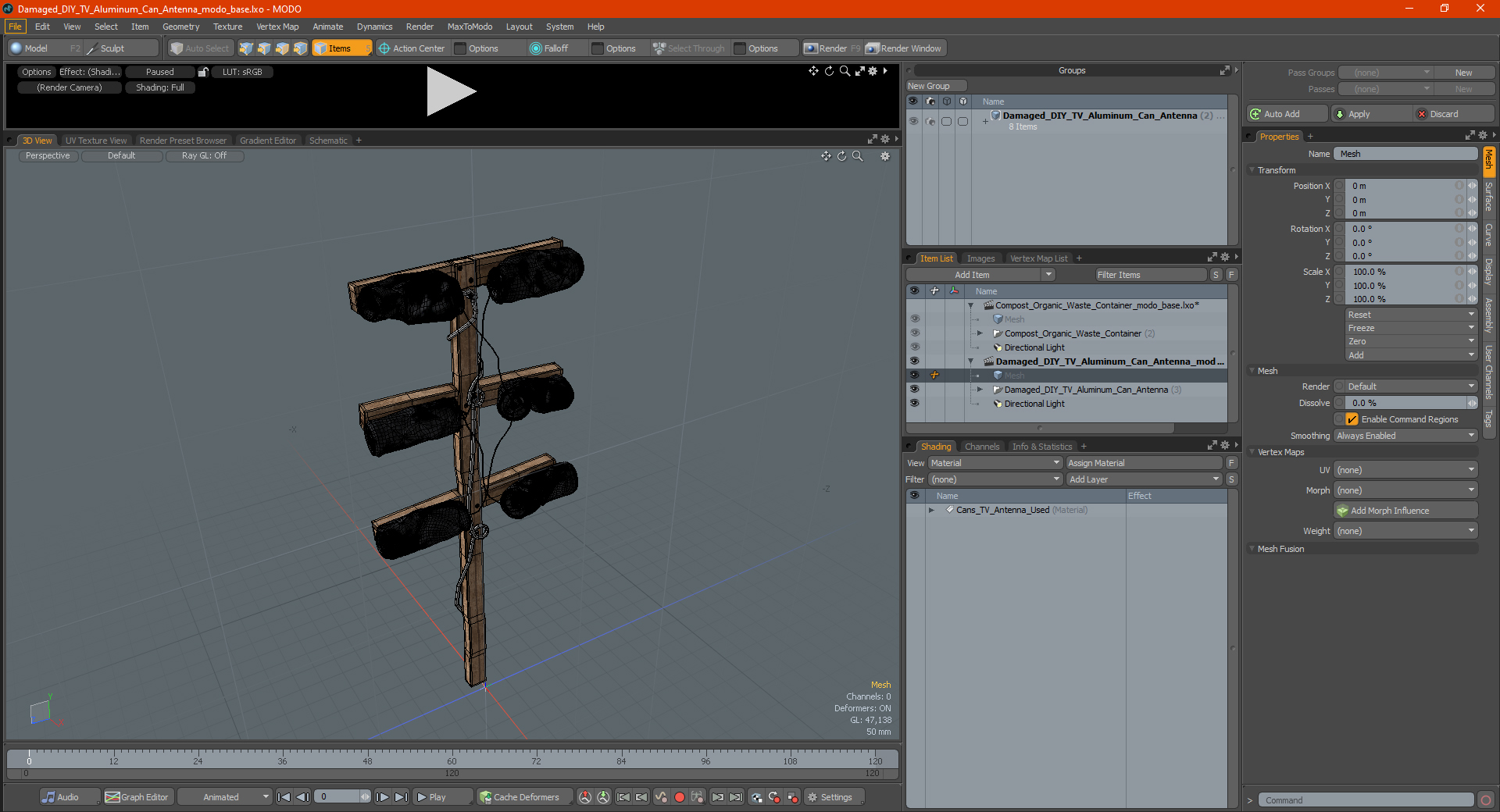1500x812 pixels.
Task: Click the Render F9 button
Action: click(x=832, y=48)
